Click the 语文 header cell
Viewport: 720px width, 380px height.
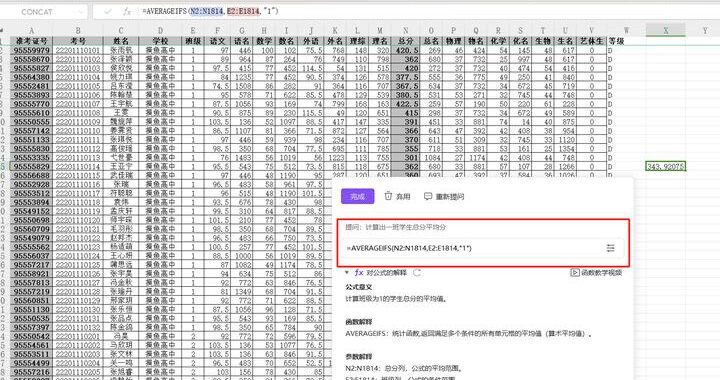tap(218, 41)
